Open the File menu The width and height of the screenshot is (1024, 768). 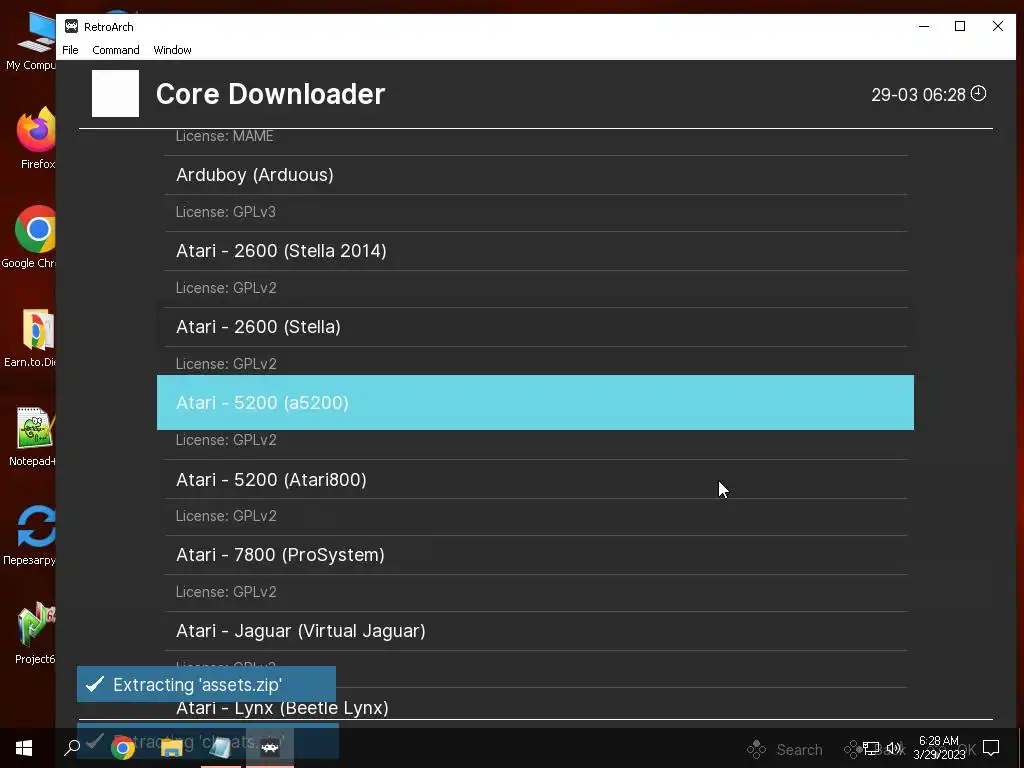(x=70, y=50)
